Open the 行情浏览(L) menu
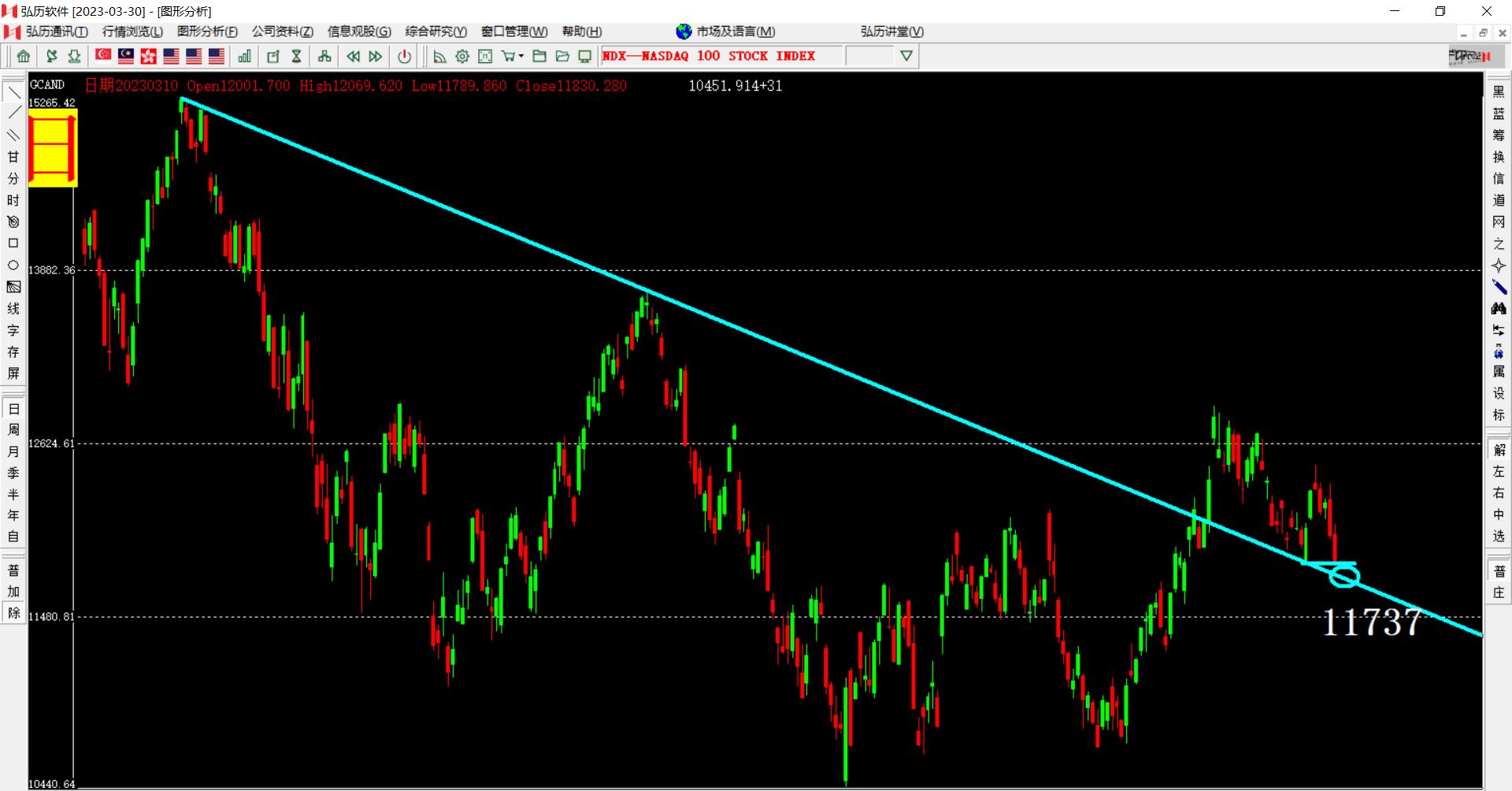Viewport: 1512px width, 791px height. [x=132, y=32]
